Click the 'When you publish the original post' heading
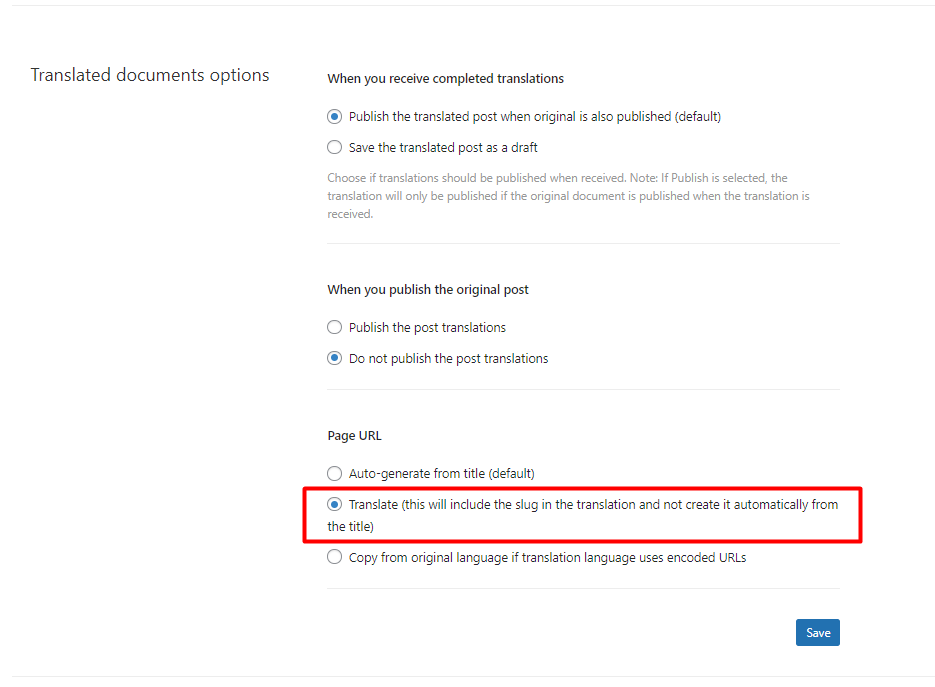The image size is (935, 687). coord(428,290)
